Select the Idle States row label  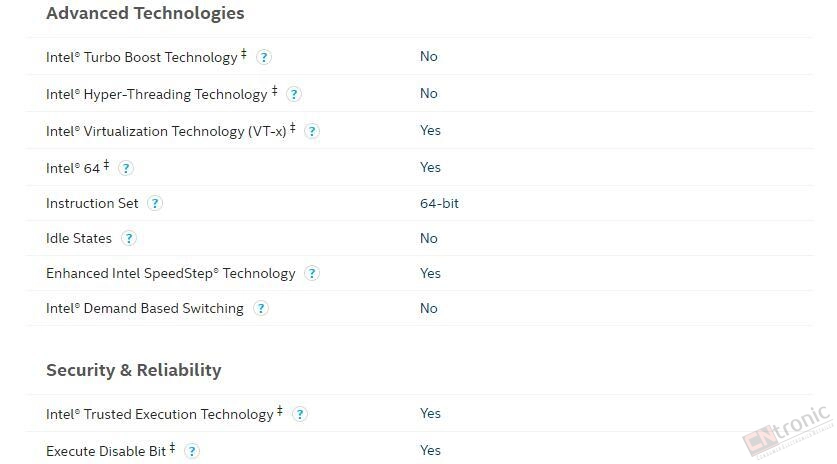coord(79,238)
